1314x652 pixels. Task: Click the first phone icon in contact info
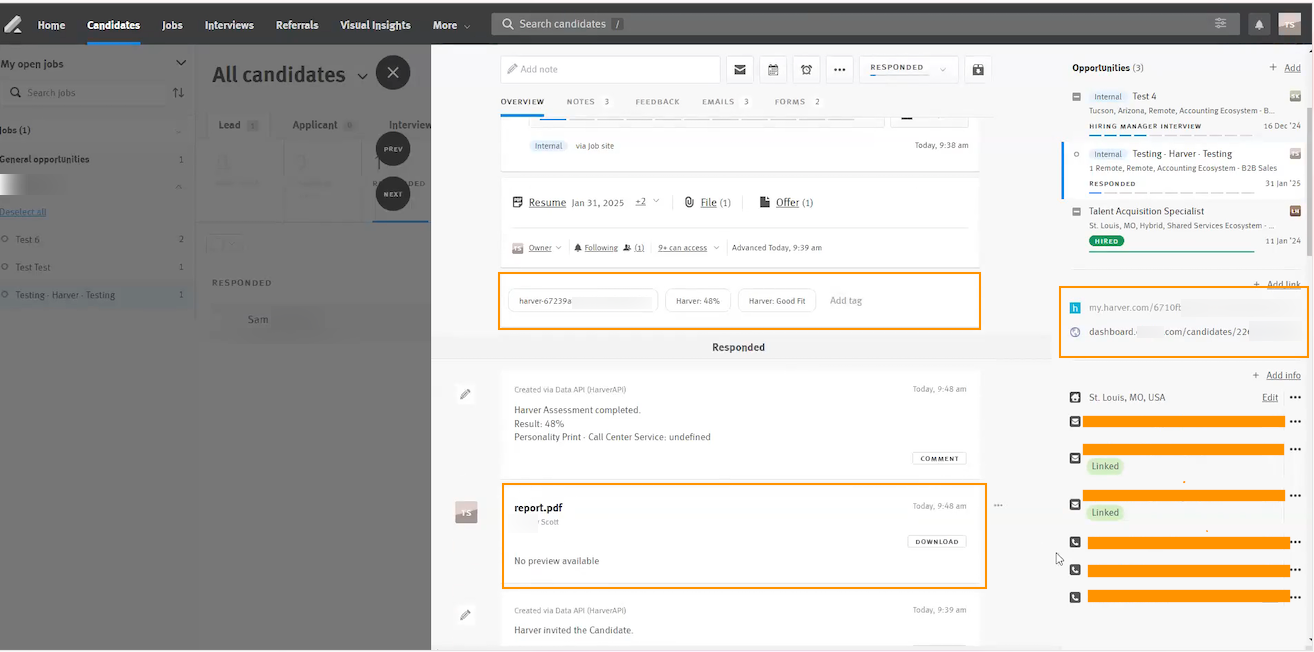pos(1075,542)
